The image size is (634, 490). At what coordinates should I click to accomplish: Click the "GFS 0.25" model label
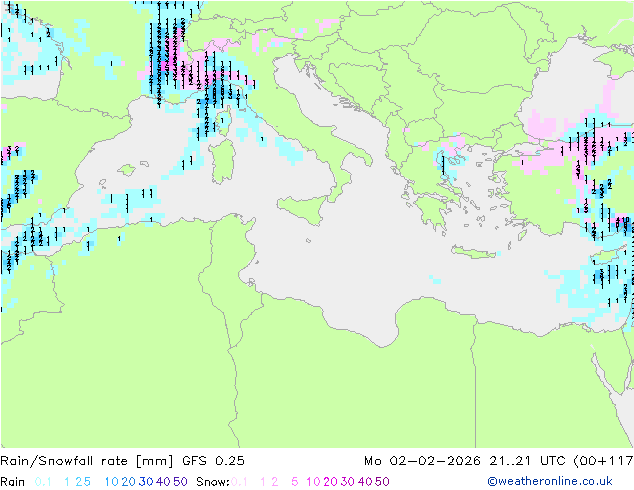click(213, 461)
